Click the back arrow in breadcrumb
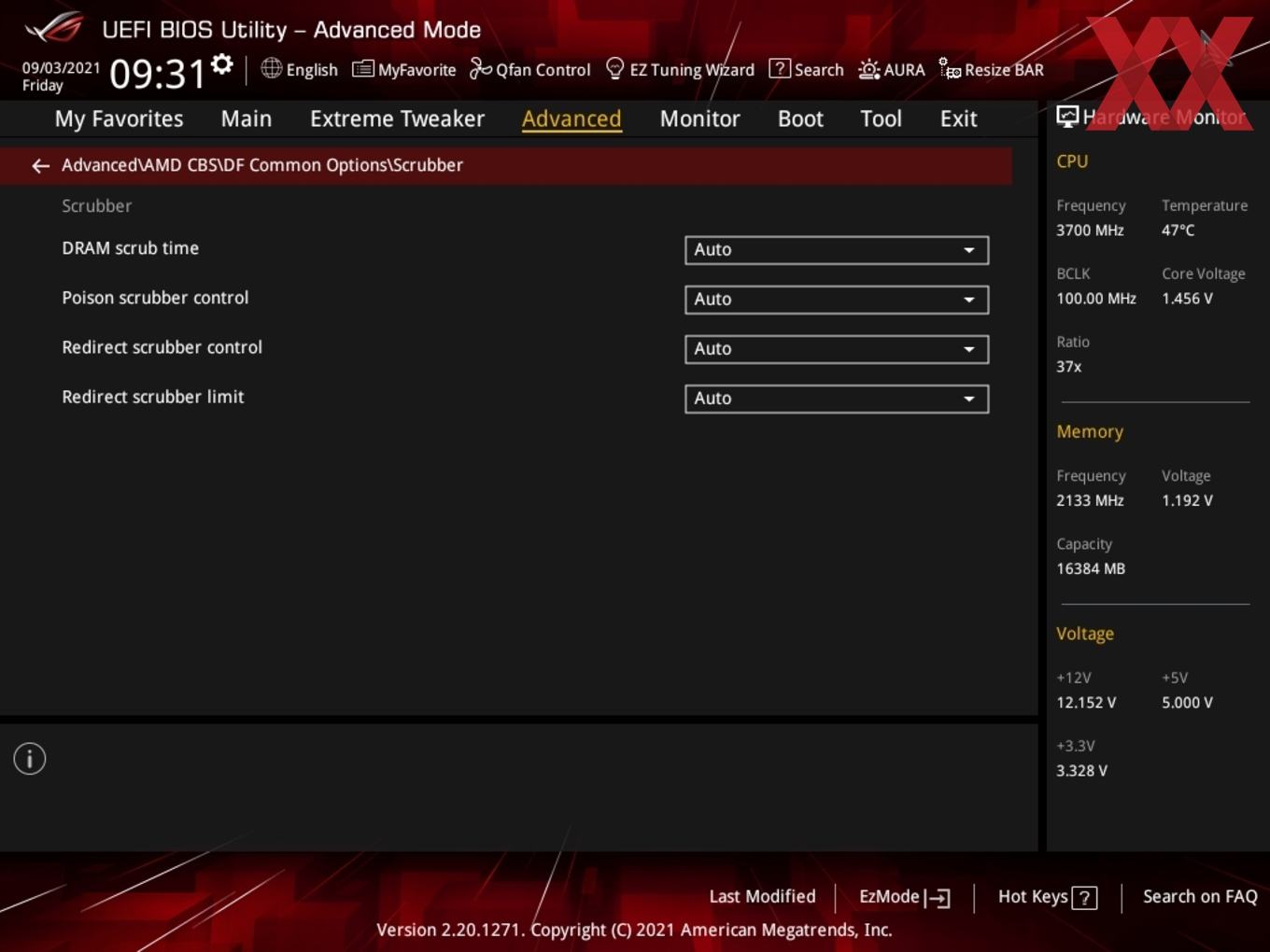The height and width of the screenshot is (952, 1270). (x=40, y=165)
